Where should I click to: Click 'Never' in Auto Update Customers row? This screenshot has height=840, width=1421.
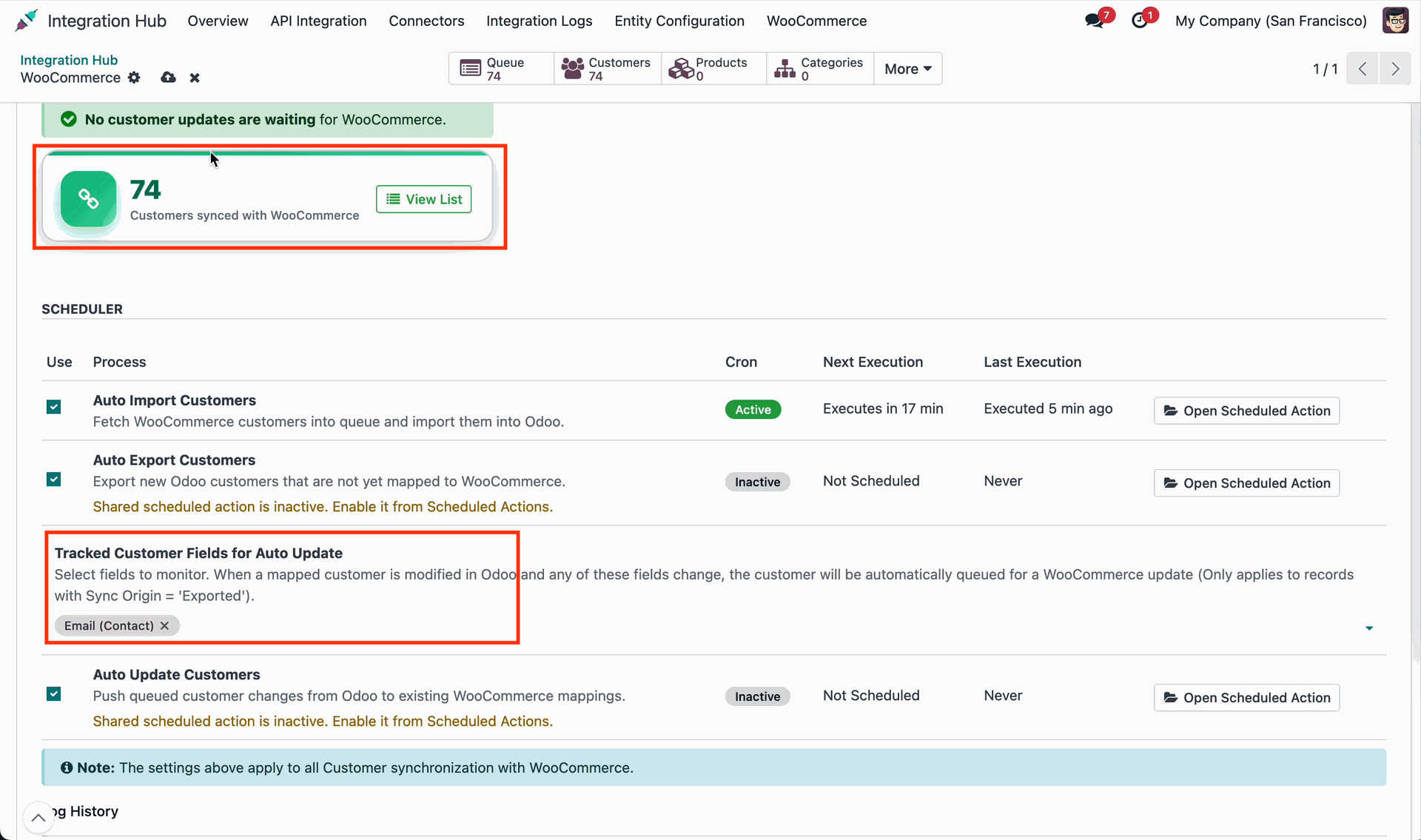[1003, 696]
